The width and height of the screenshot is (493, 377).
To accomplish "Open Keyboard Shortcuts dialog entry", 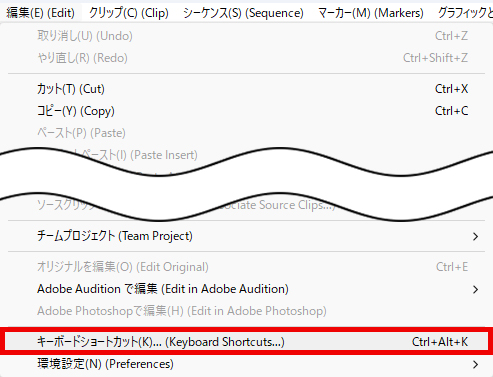I will [247, 342].
